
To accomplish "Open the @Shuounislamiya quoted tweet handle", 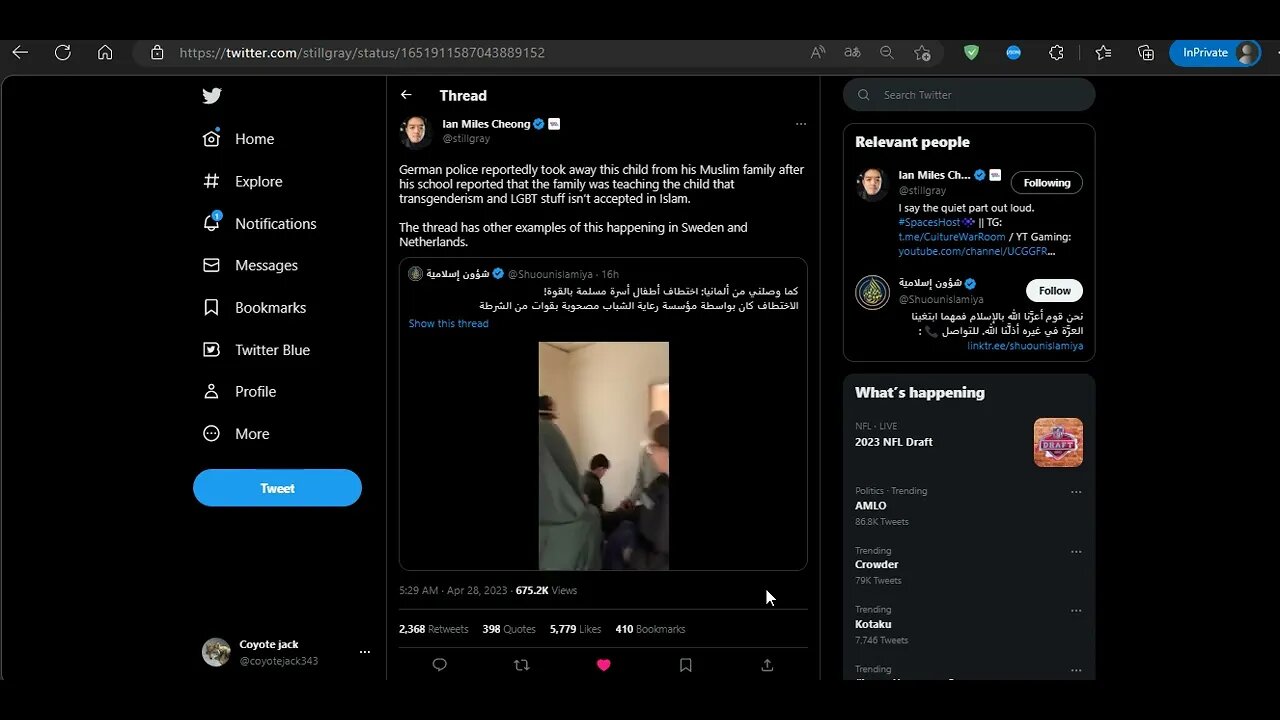I will click(x=550, y=274).
